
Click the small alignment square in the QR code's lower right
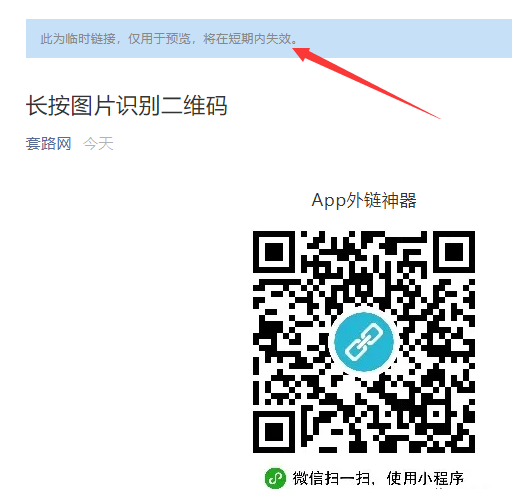[x=436, y=414]
